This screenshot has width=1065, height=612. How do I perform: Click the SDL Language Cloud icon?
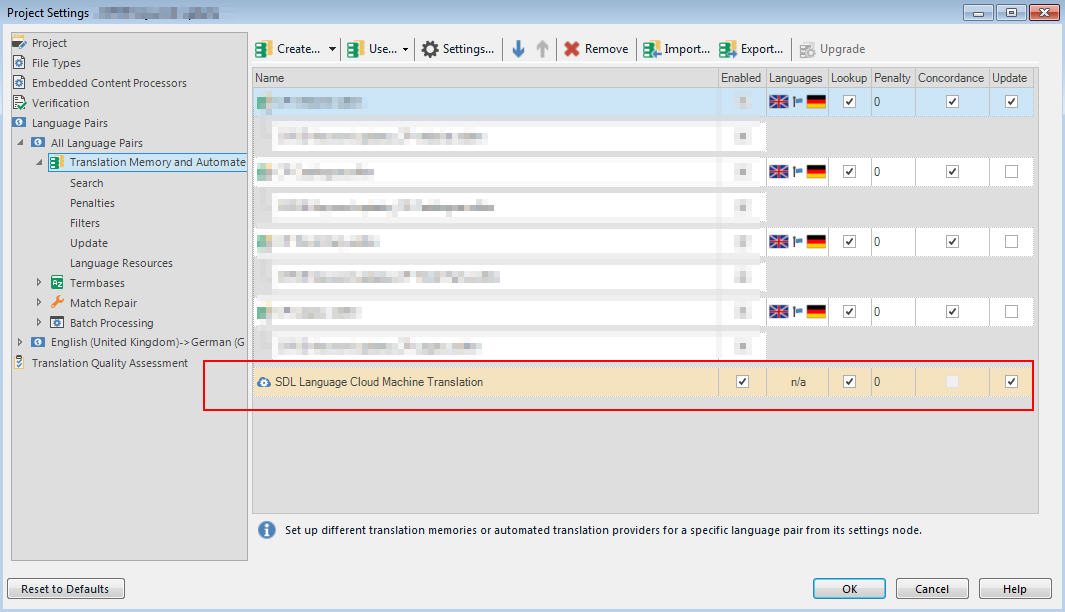pos(264,382)
